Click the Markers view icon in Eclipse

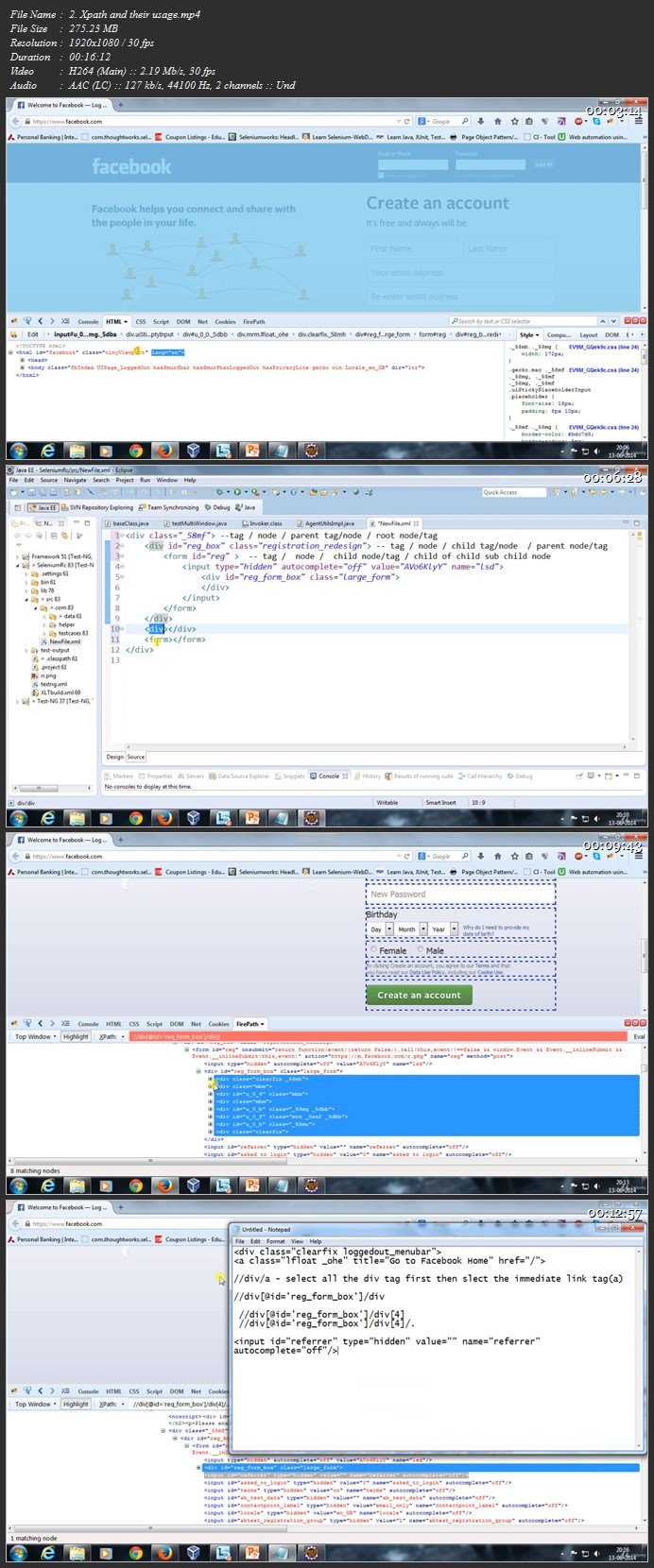click(x=108, y=776)
